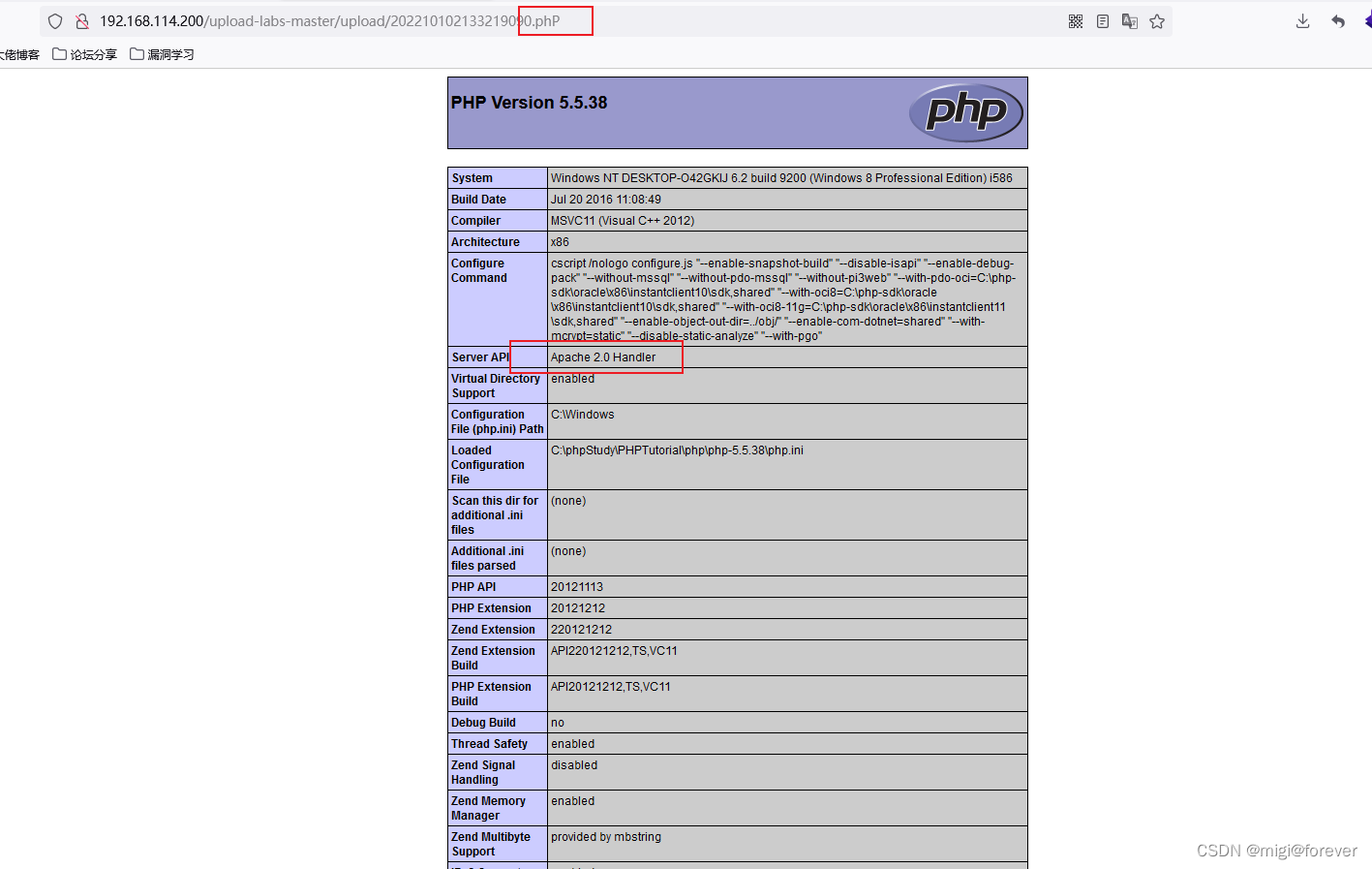Click the Debug Build label
The image size is (1372, 869).
click(x=483, y=723)
